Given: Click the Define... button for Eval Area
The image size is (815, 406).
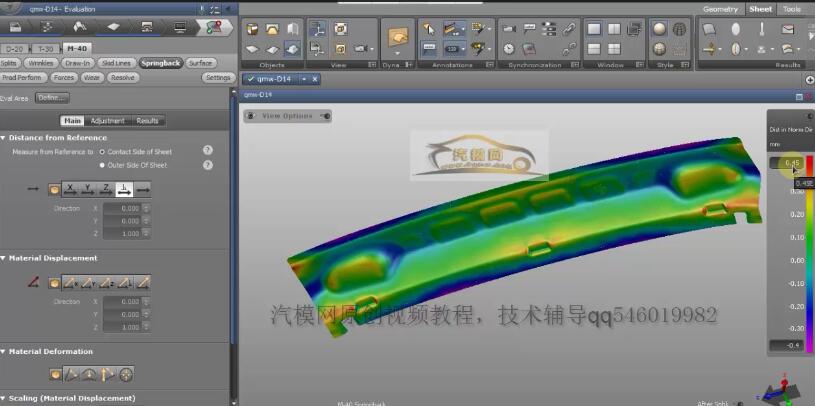Looking at the screenshot, I should (52, 98).
